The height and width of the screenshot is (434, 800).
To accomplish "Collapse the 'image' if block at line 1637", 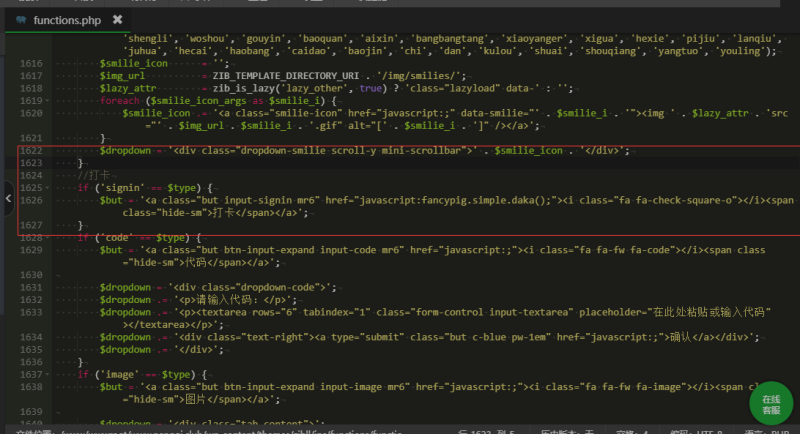I will point(47,373).
